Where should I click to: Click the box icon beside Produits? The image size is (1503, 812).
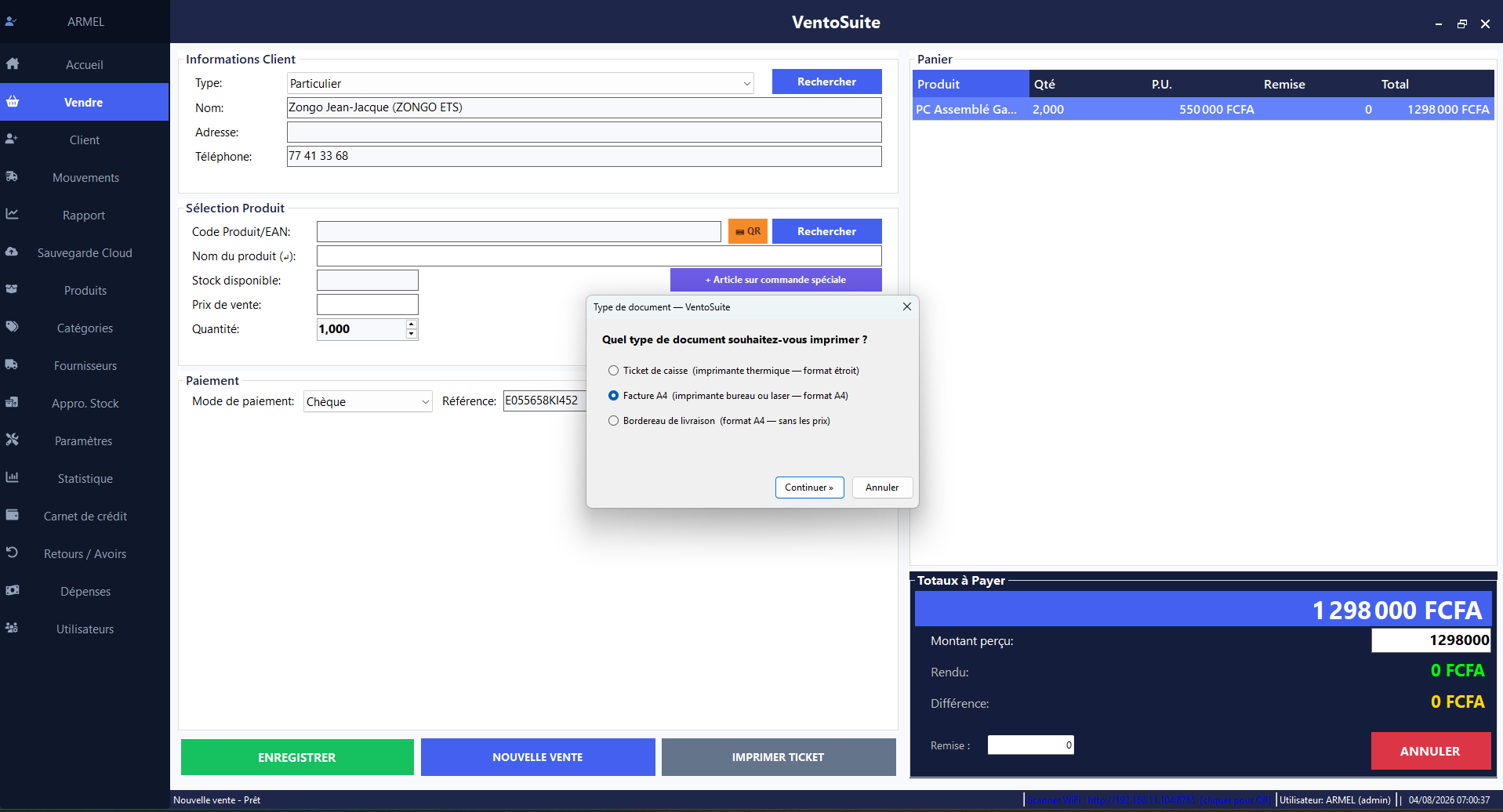point(12,290)
